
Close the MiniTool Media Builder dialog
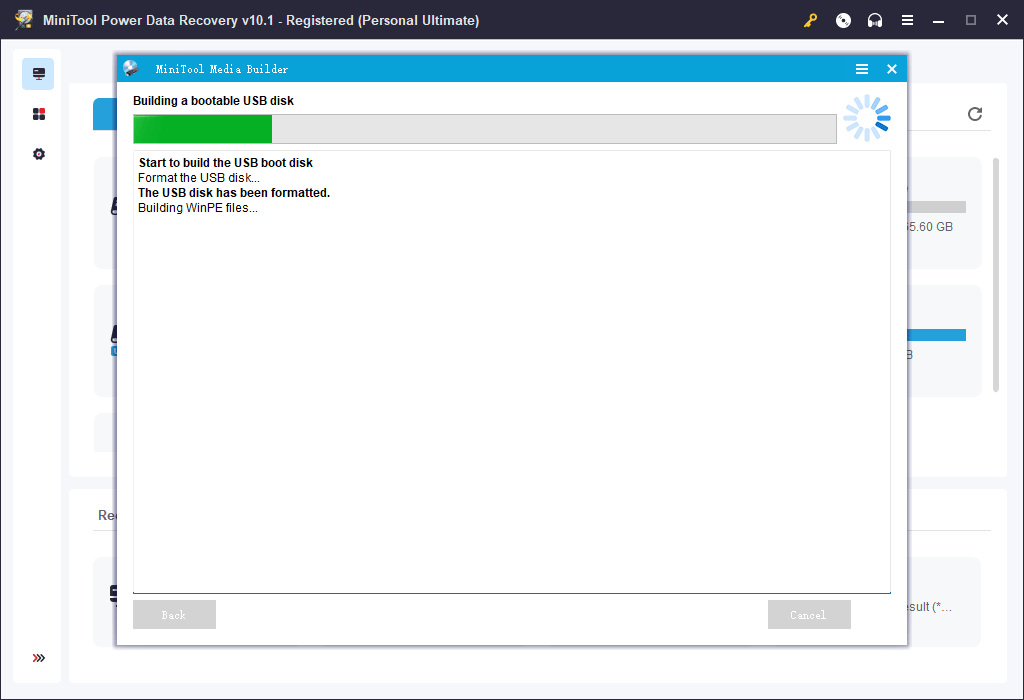coord(891,69)
